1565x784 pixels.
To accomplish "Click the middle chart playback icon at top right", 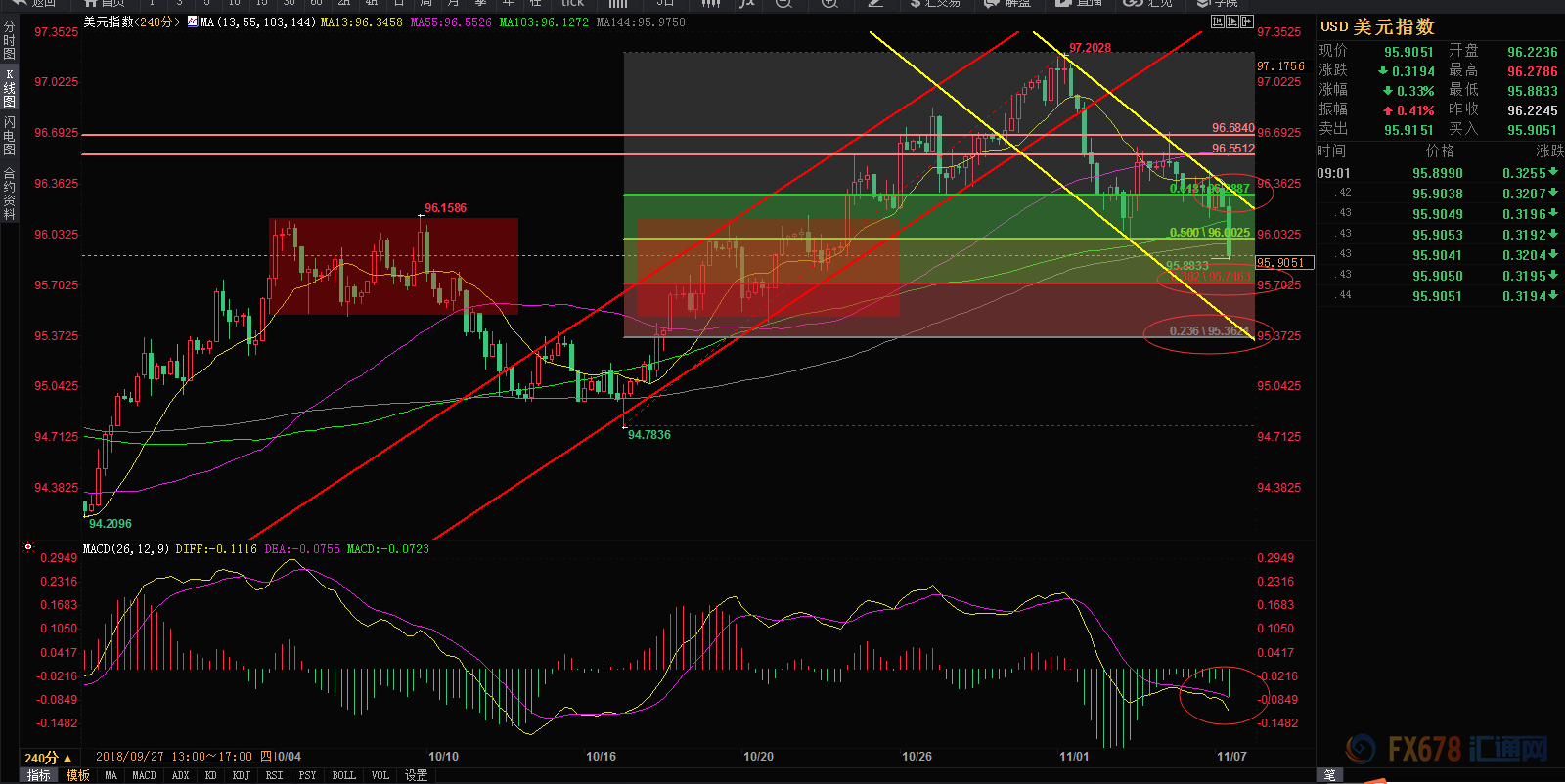I will coord(1232,22).
